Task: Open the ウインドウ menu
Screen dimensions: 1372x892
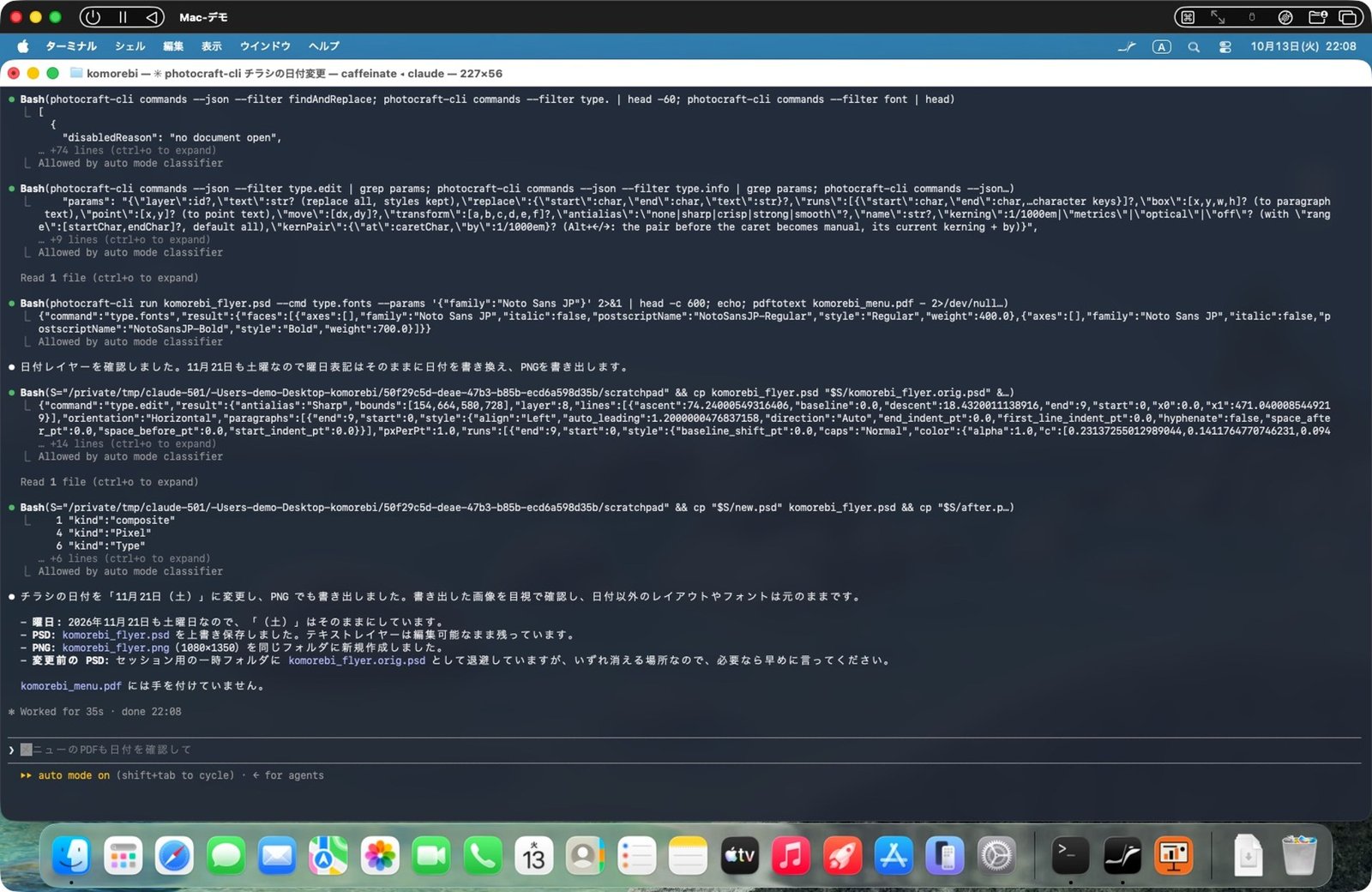Action: coord(265,46)
